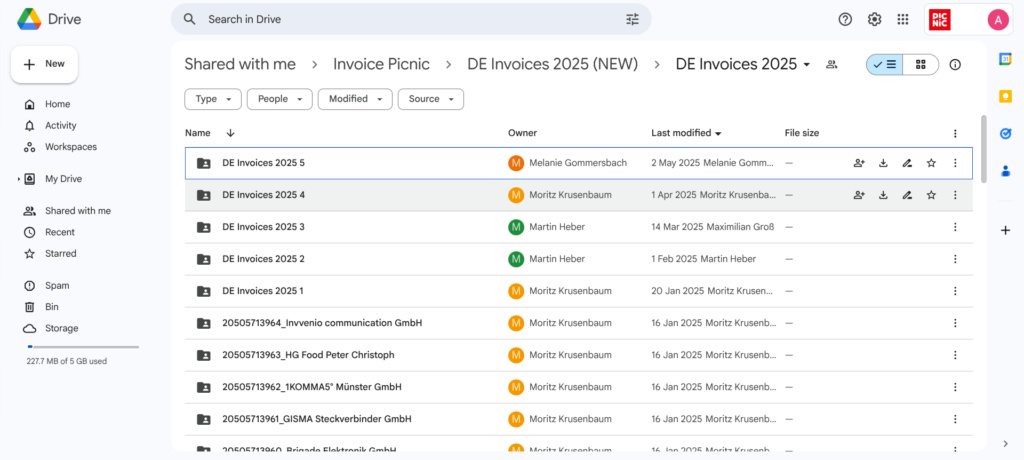Switch to grid layout view
The width and height of the screenshot is (1024, 460).
tap(921, 64)
